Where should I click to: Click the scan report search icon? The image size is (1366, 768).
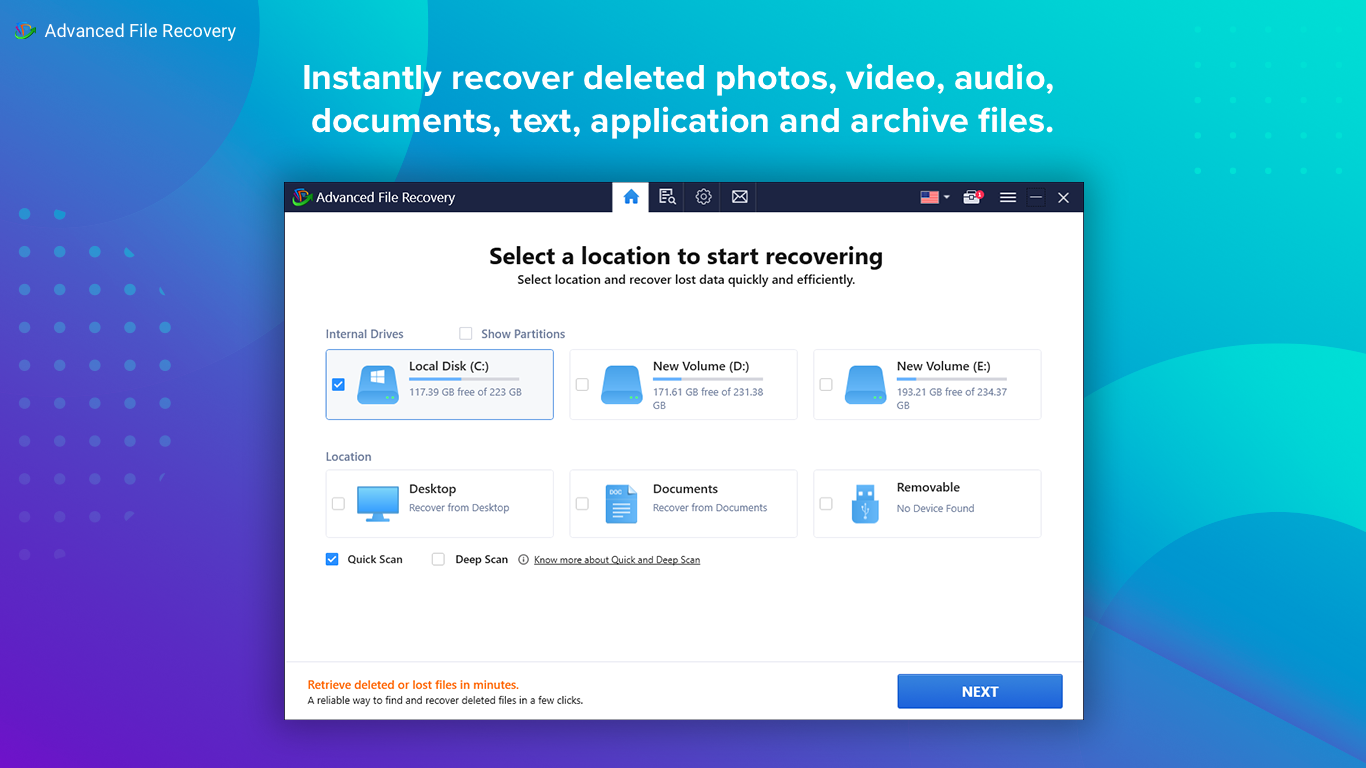pos(666,197)
